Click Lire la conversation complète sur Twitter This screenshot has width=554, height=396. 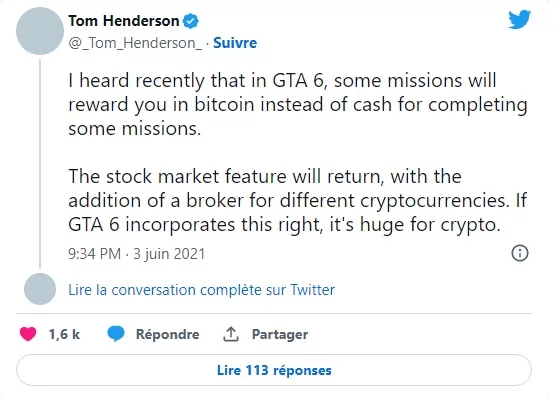tap(201, 290)
